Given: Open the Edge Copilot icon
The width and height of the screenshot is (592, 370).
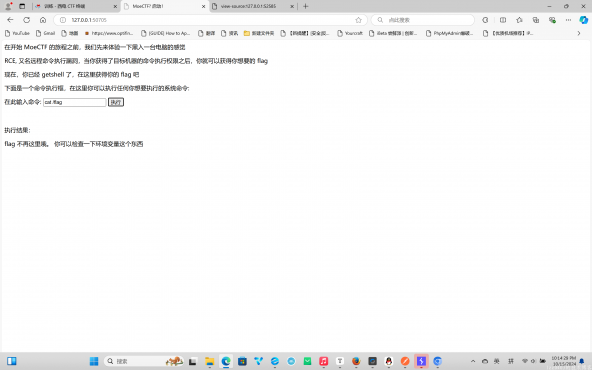Looking at the screenshot, I should pos(584,20).
